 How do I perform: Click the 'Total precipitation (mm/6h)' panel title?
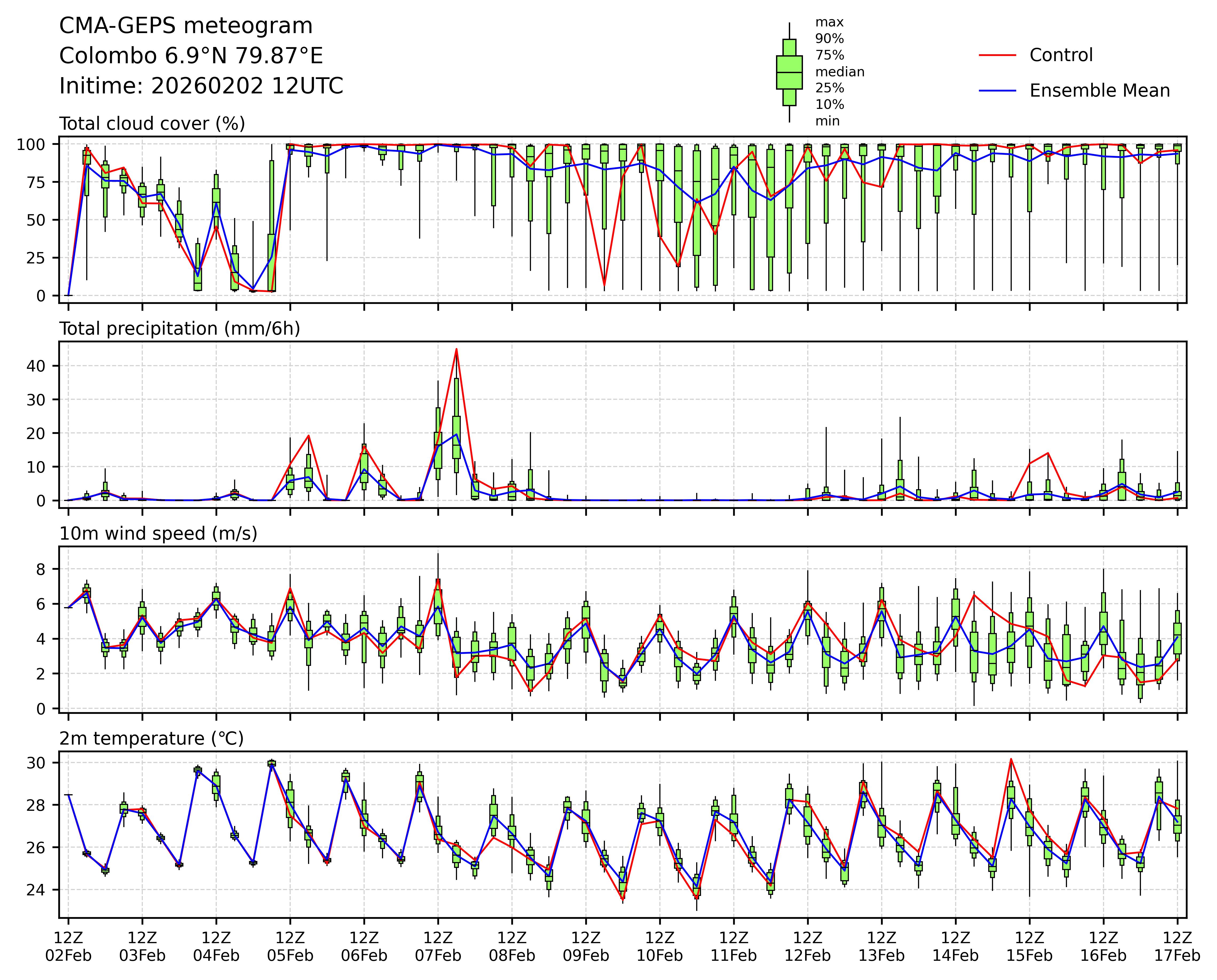tap(180, 329)
